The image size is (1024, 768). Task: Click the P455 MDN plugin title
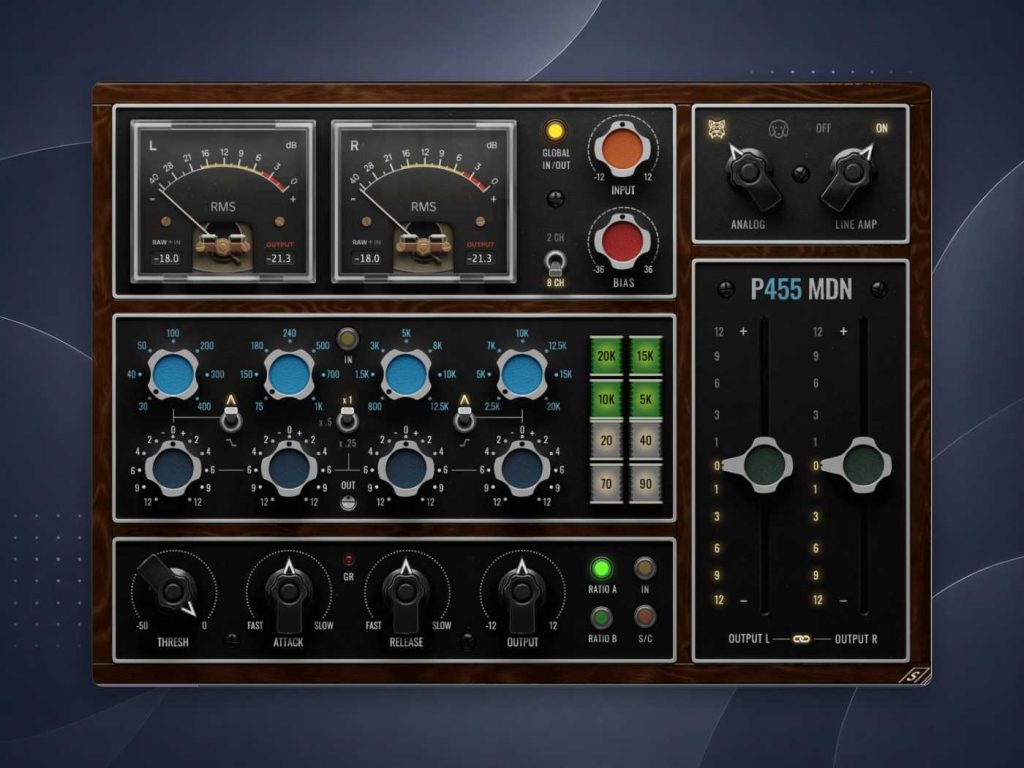(801, 289)
